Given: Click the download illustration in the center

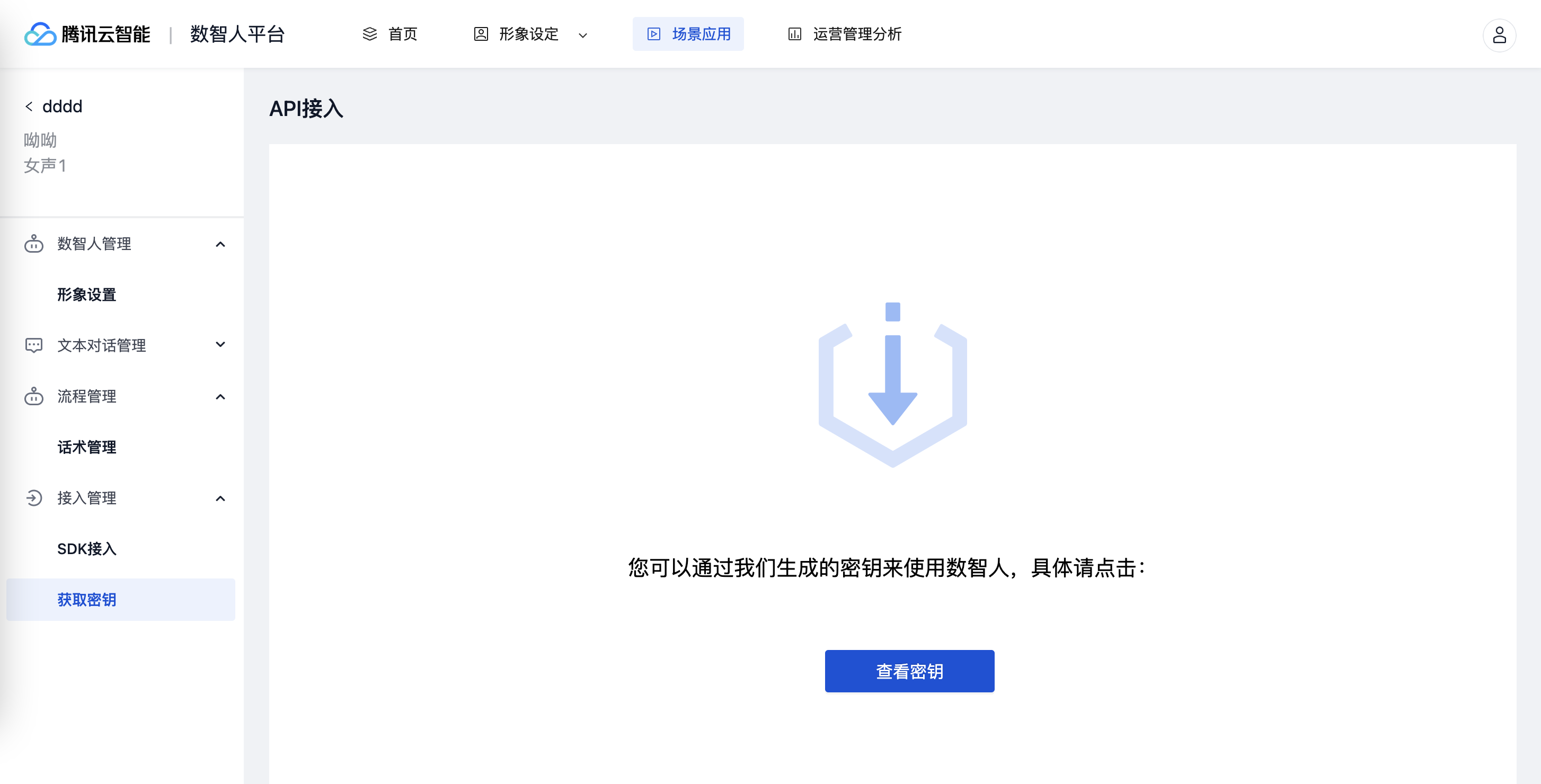Looking at the screenshot, I should 892,385.
